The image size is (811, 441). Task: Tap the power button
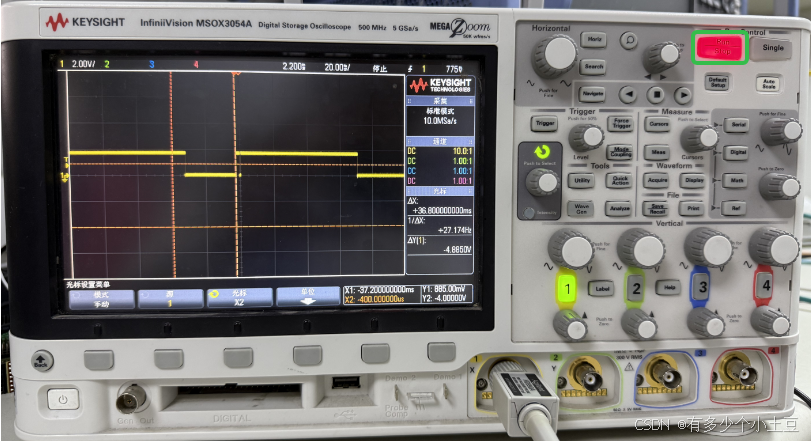63,399
